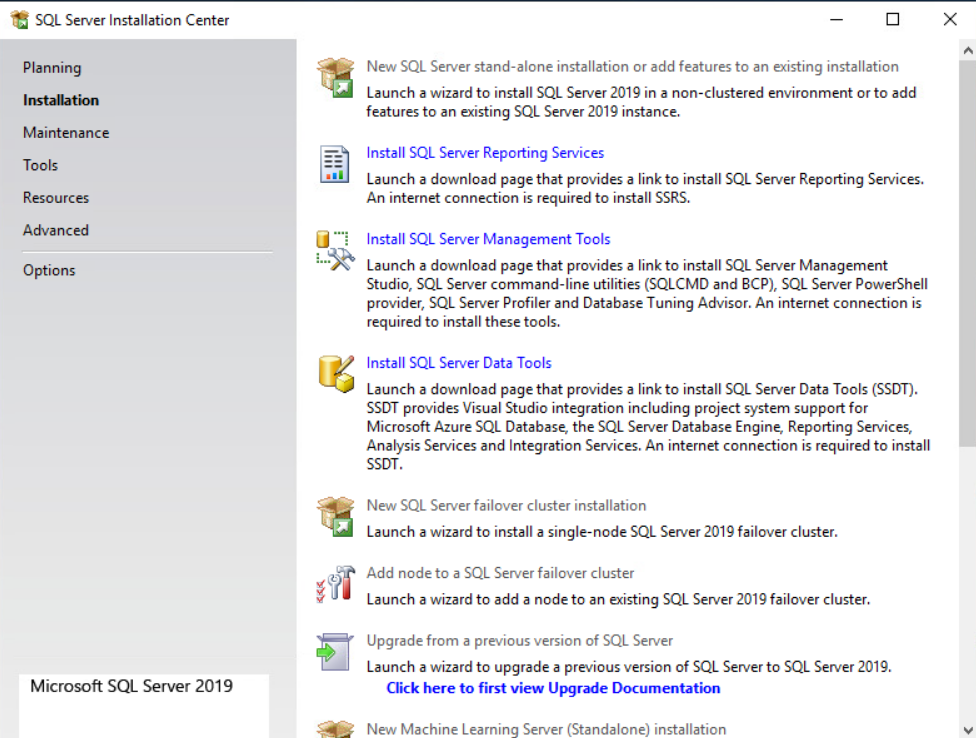Click the Management Tools hammer icon

pos(336,251)
